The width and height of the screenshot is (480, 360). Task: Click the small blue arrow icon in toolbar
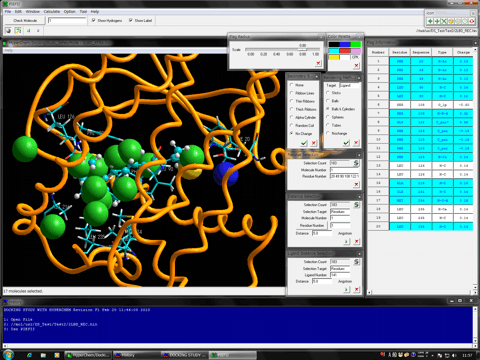(x=38, y=31)
